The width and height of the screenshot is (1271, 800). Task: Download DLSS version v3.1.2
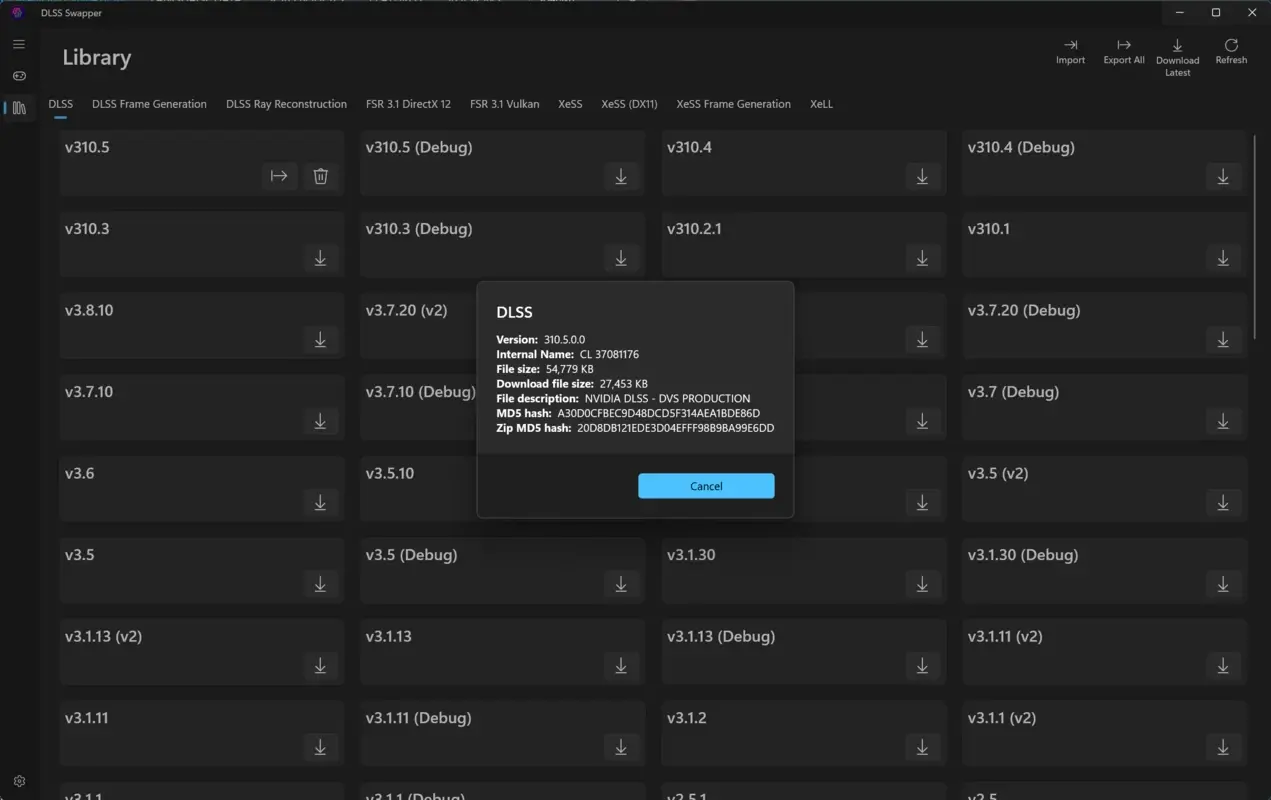921,747
